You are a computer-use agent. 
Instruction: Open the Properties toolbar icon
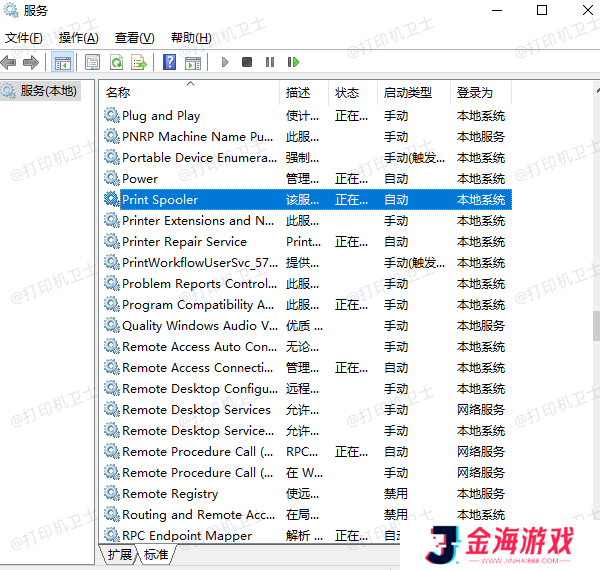[92, 62]
